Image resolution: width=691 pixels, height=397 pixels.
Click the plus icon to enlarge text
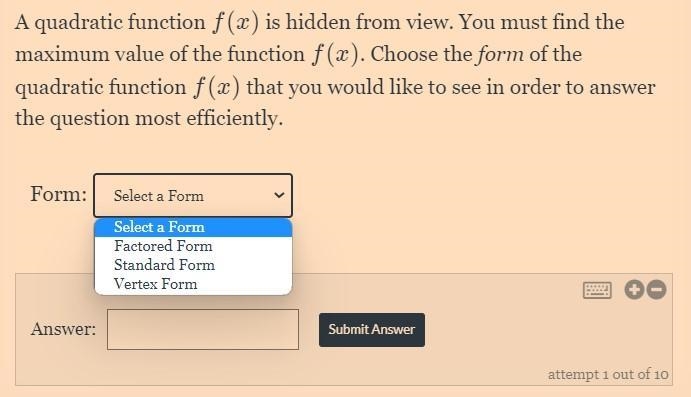(x=634, y=289)
